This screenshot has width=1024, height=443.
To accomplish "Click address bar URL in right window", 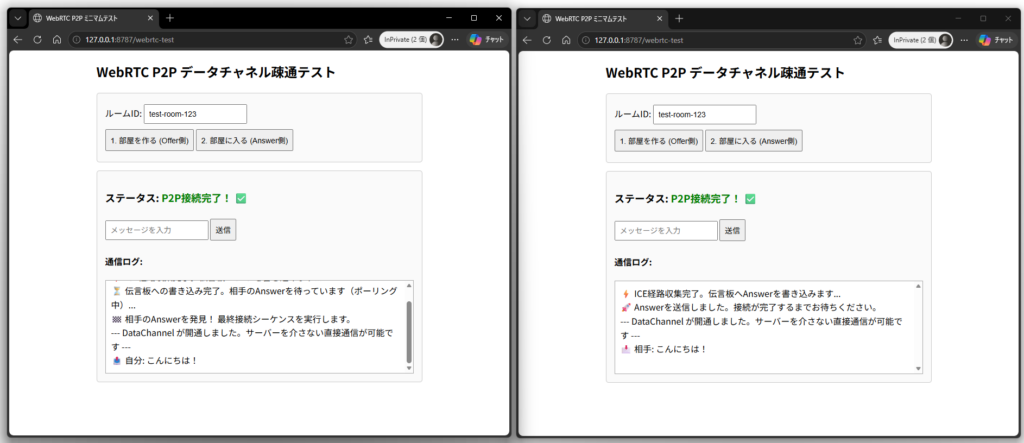I will pos(639,40).
